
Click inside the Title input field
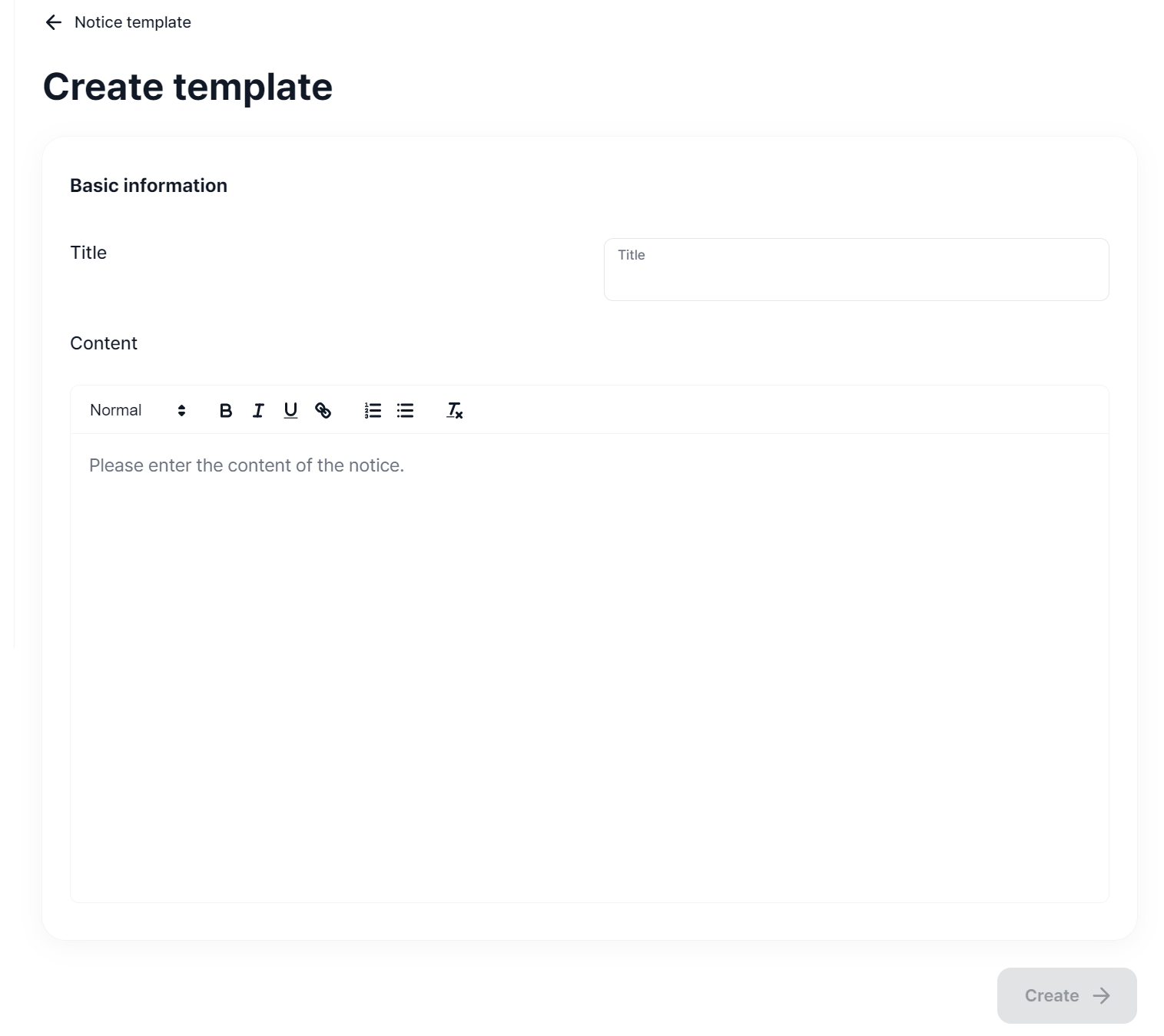pyautogui.click(x=855, y=269)
